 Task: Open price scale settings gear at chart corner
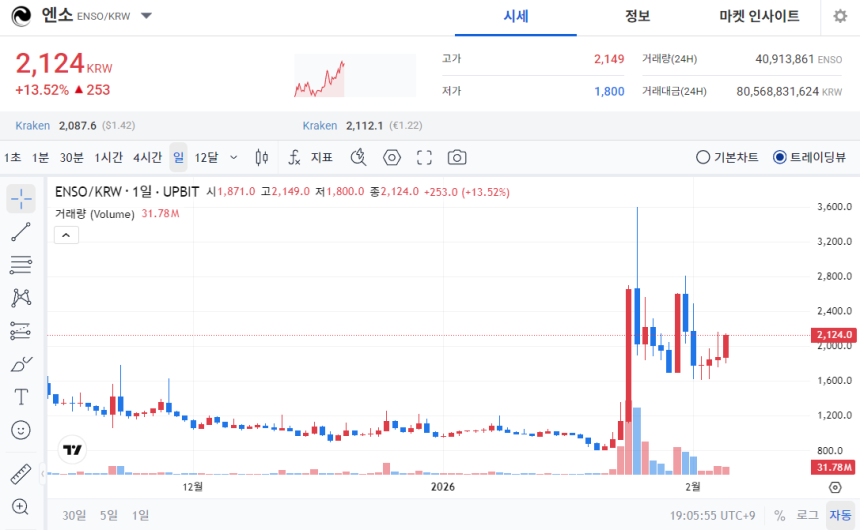tap(835, 487)
